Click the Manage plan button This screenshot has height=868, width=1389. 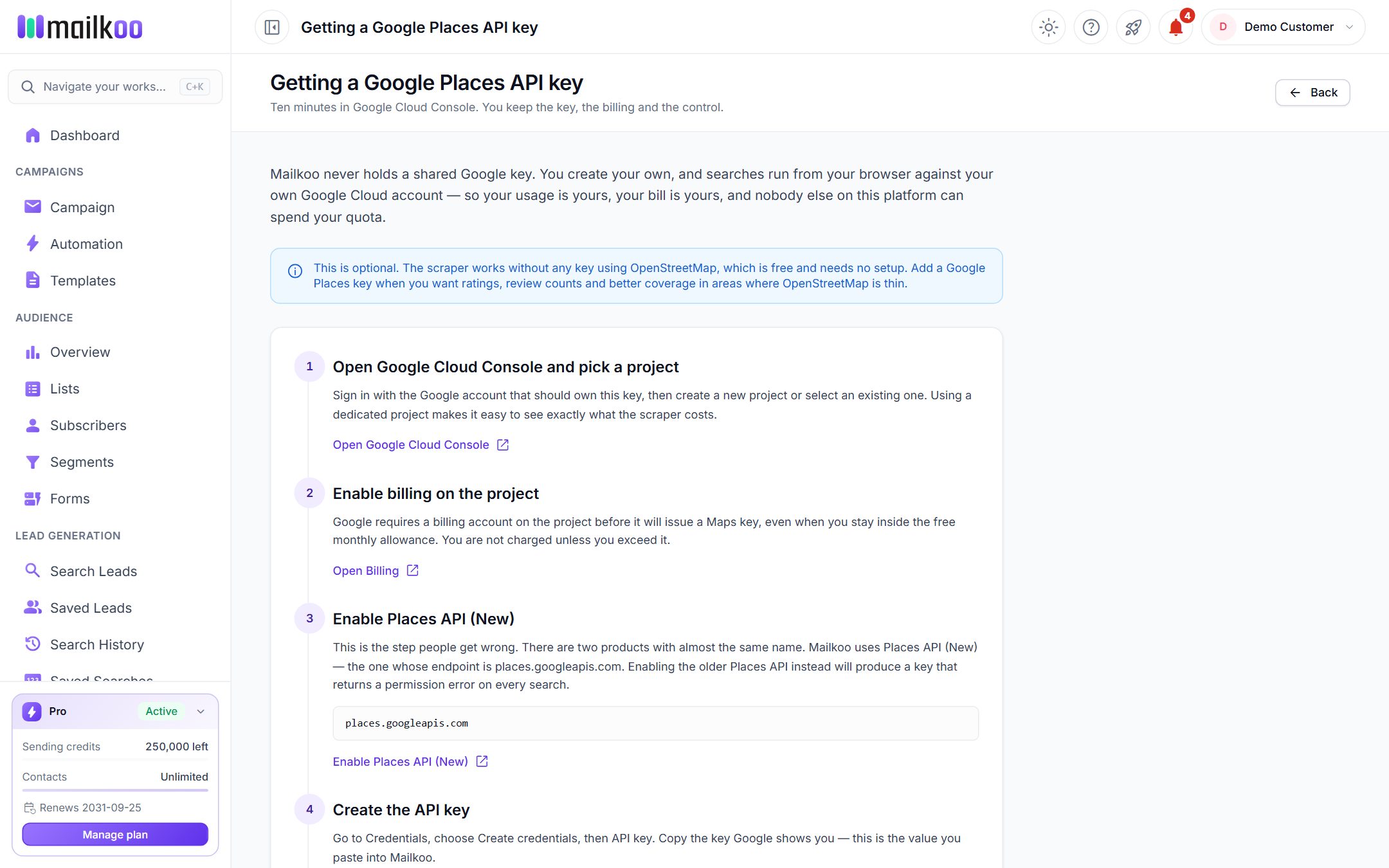tap(115, 835)
